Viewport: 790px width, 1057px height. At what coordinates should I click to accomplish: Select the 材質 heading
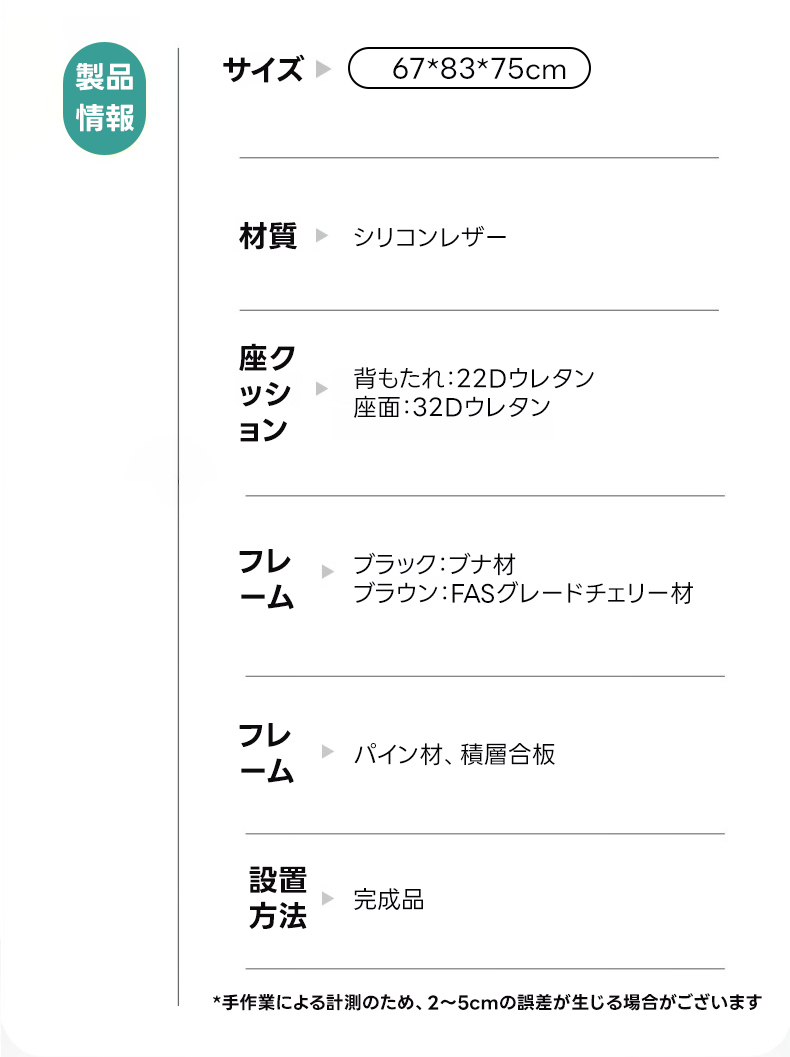[268, 237]
